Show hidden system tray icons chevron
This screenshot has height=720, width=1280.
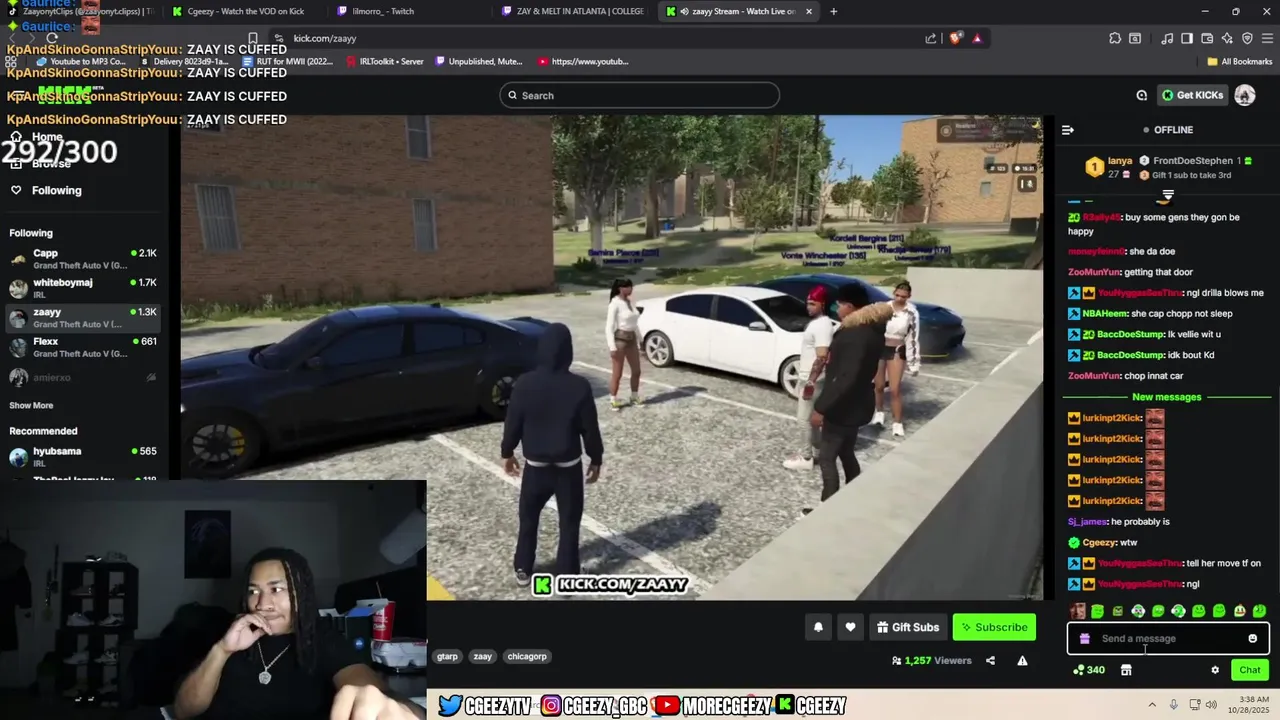[1150, 705]
